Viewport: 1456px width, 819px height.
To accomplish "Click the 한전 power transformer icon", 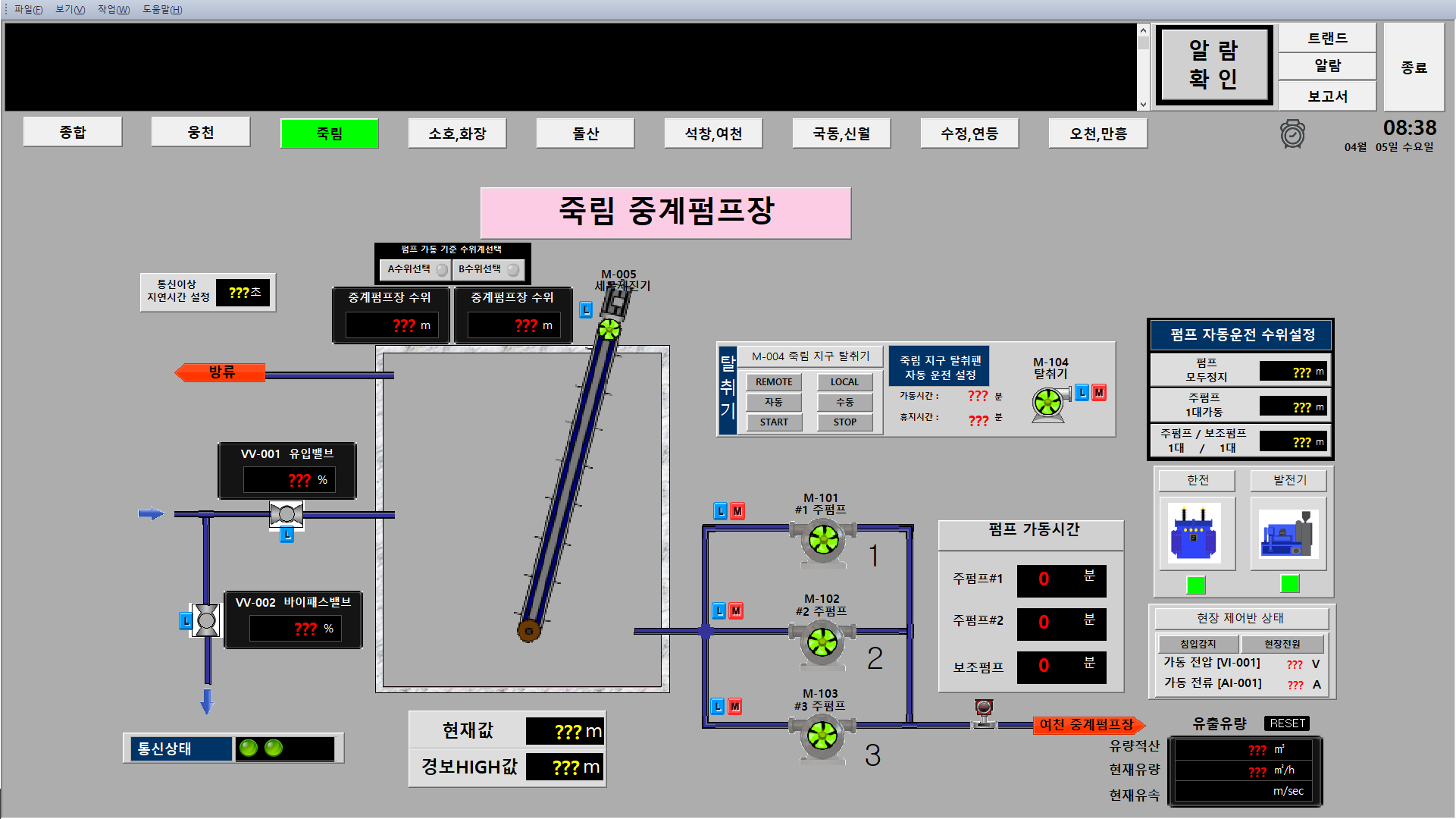I will tap(1194, 532).
